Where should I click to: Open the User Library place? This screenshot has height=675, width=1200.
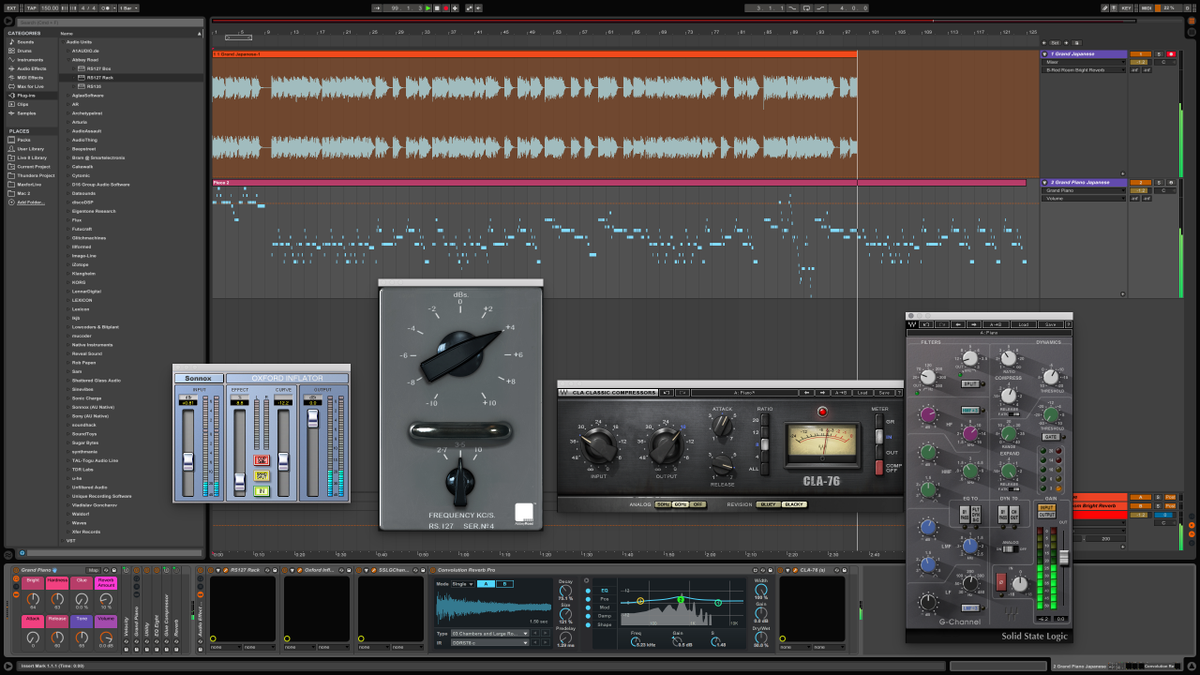30,149
